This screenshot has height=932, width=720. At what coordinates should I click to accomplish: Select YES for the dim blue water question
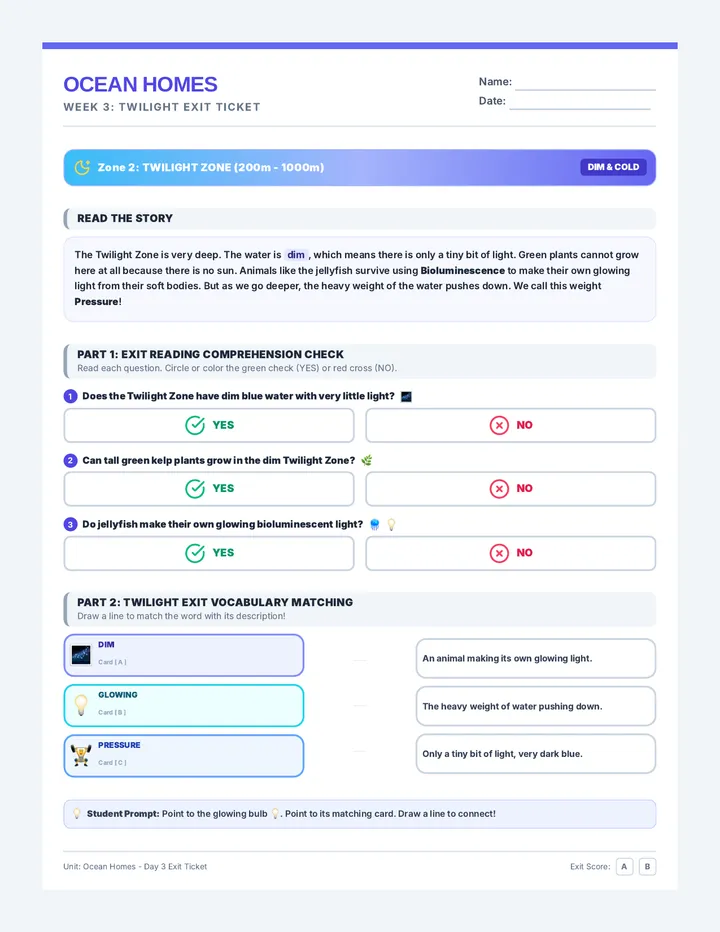(x=209, y=425)
